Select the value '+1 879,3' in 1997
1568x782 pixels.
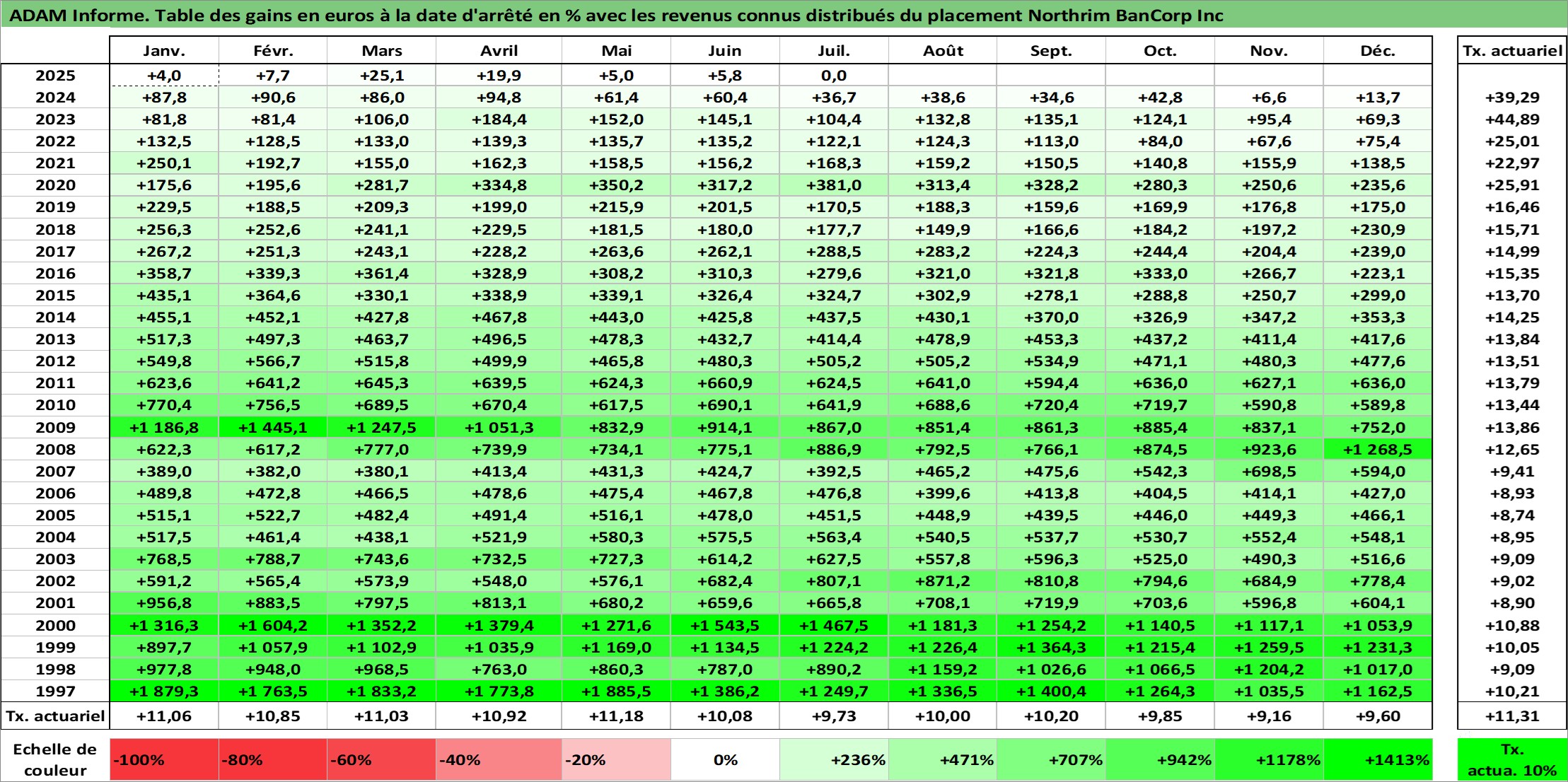[164, 691]
